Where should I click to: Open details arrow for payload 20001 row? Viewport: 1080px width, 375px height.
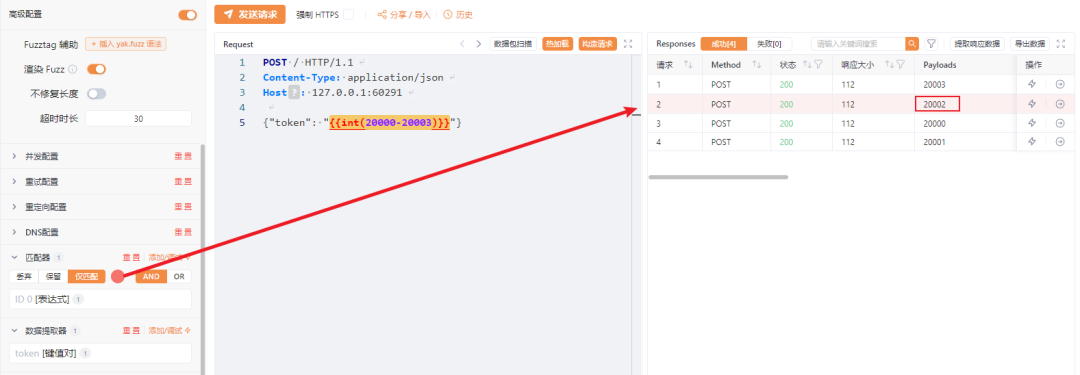coord(1060,142)
